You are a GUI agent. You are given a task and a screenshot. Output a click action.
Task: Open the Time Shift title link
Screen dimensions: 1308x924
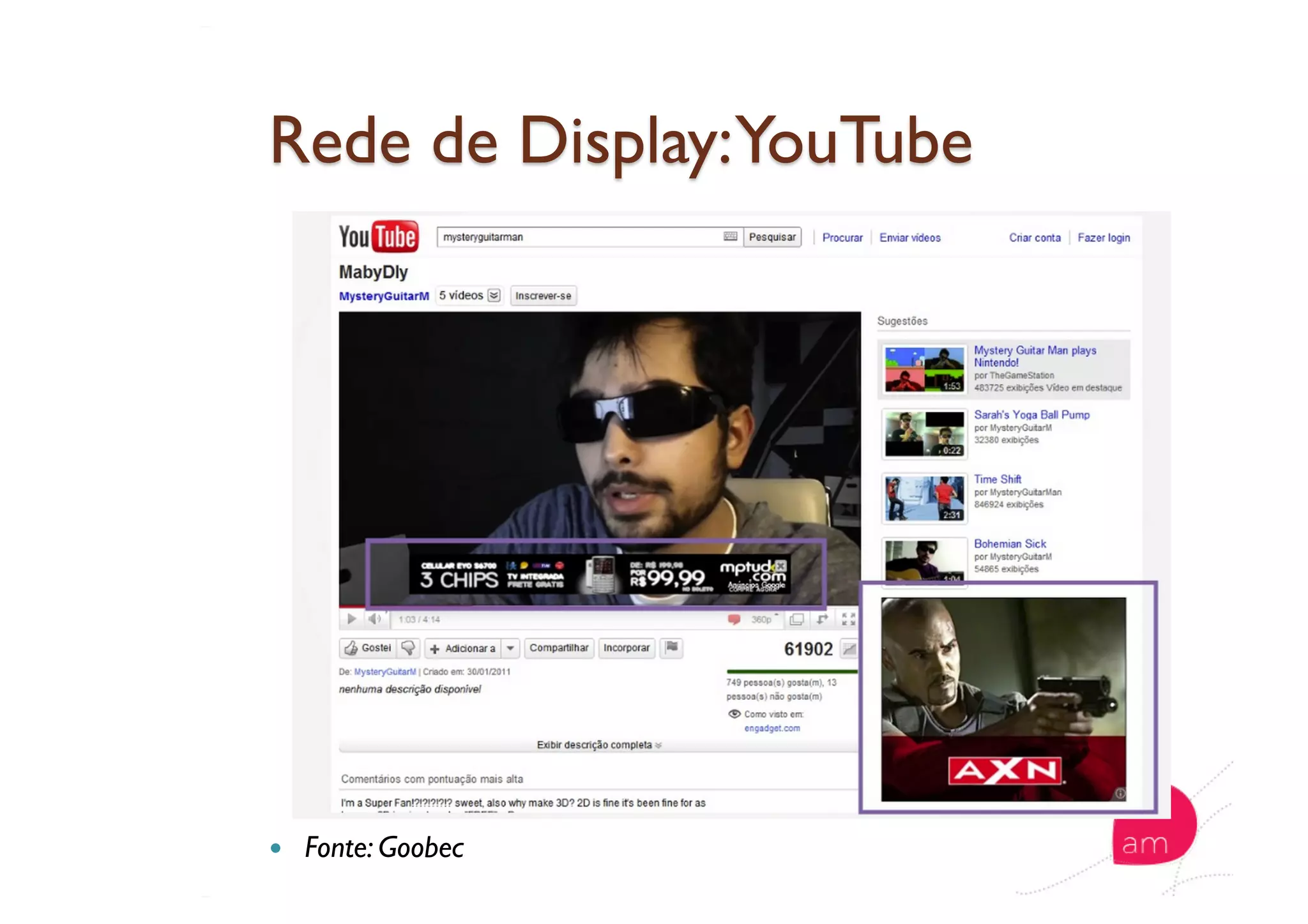click(997, 479)
